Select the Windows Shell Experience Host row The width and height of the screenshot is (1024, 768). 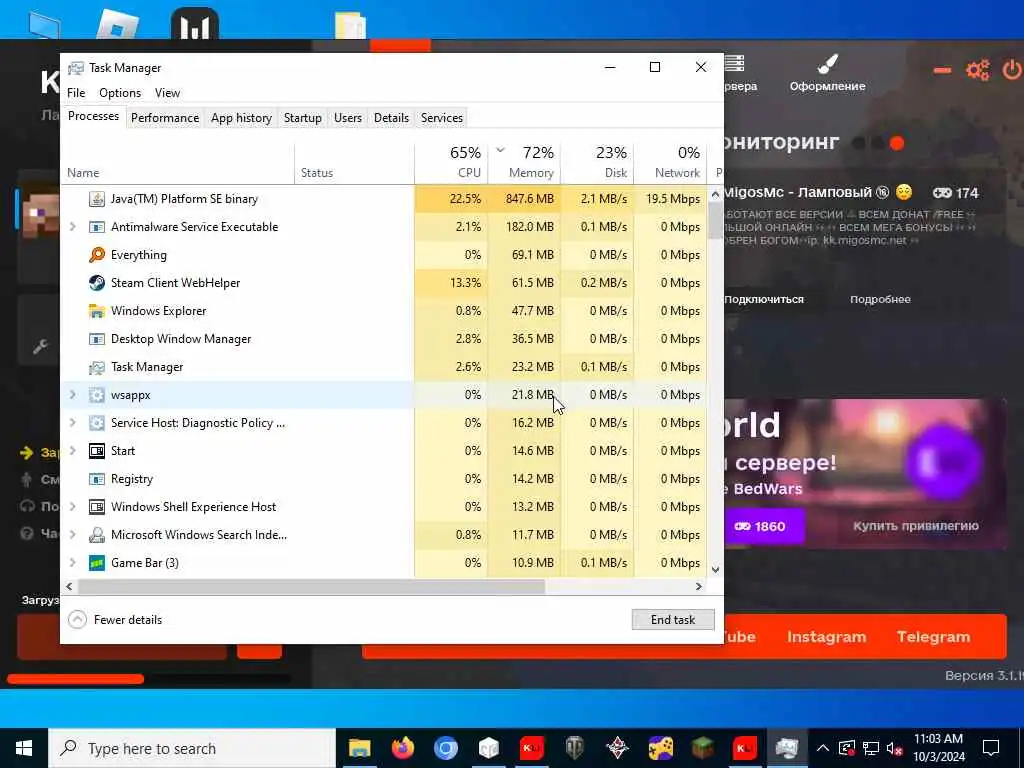pyautogui.click(x=383, y=507)
